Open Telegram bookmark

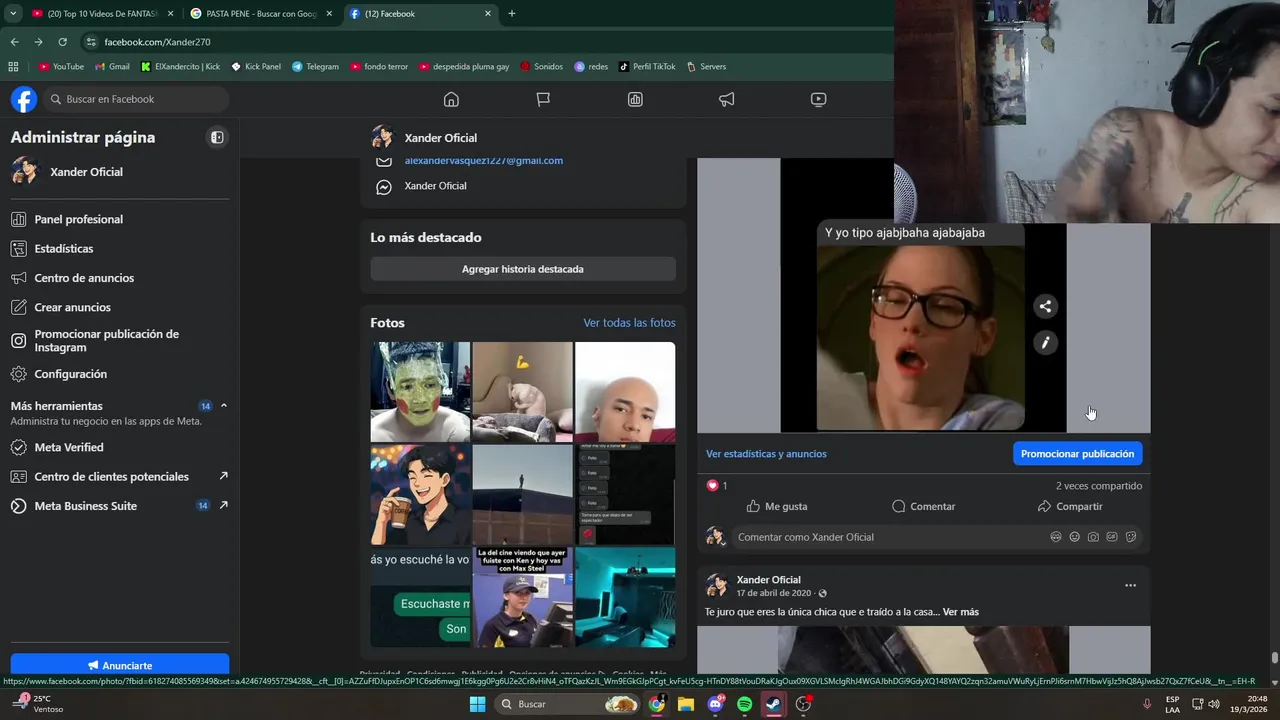(x=315, y=67)
